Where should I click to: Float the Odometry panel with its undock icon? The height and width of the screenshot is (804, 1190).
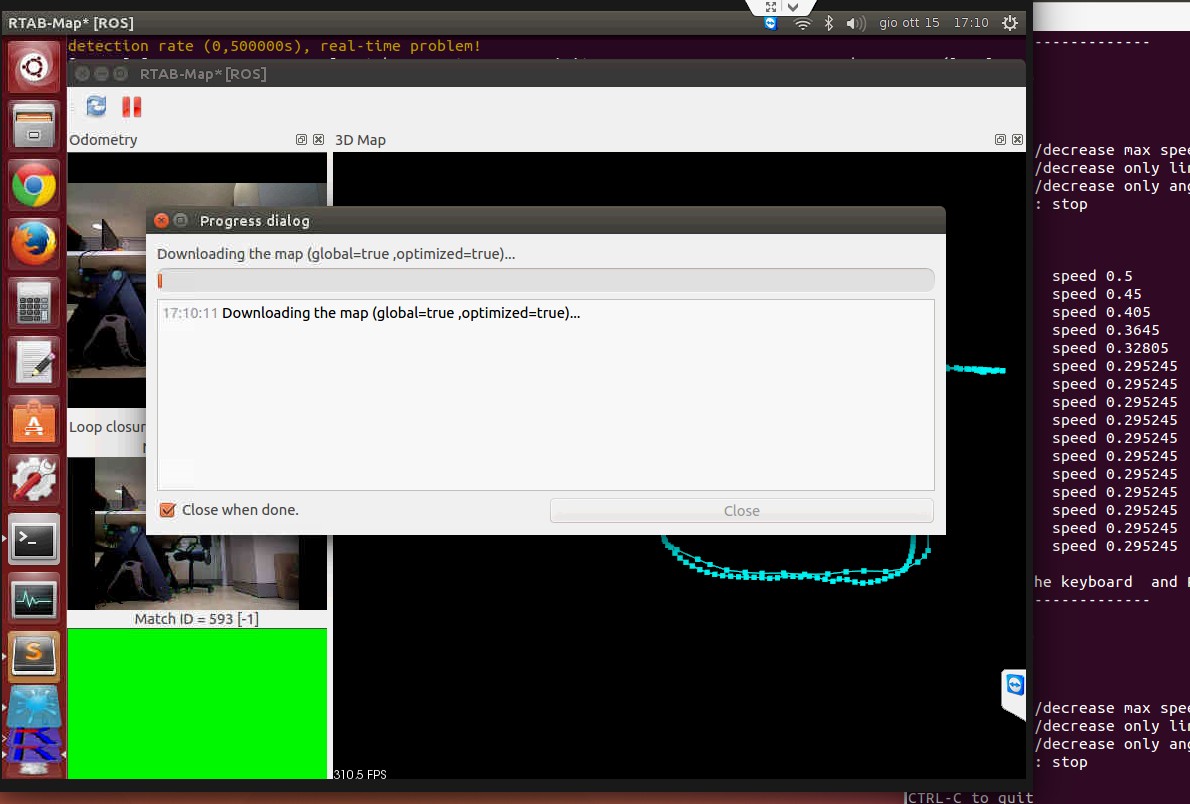click(x=302, y=140)
